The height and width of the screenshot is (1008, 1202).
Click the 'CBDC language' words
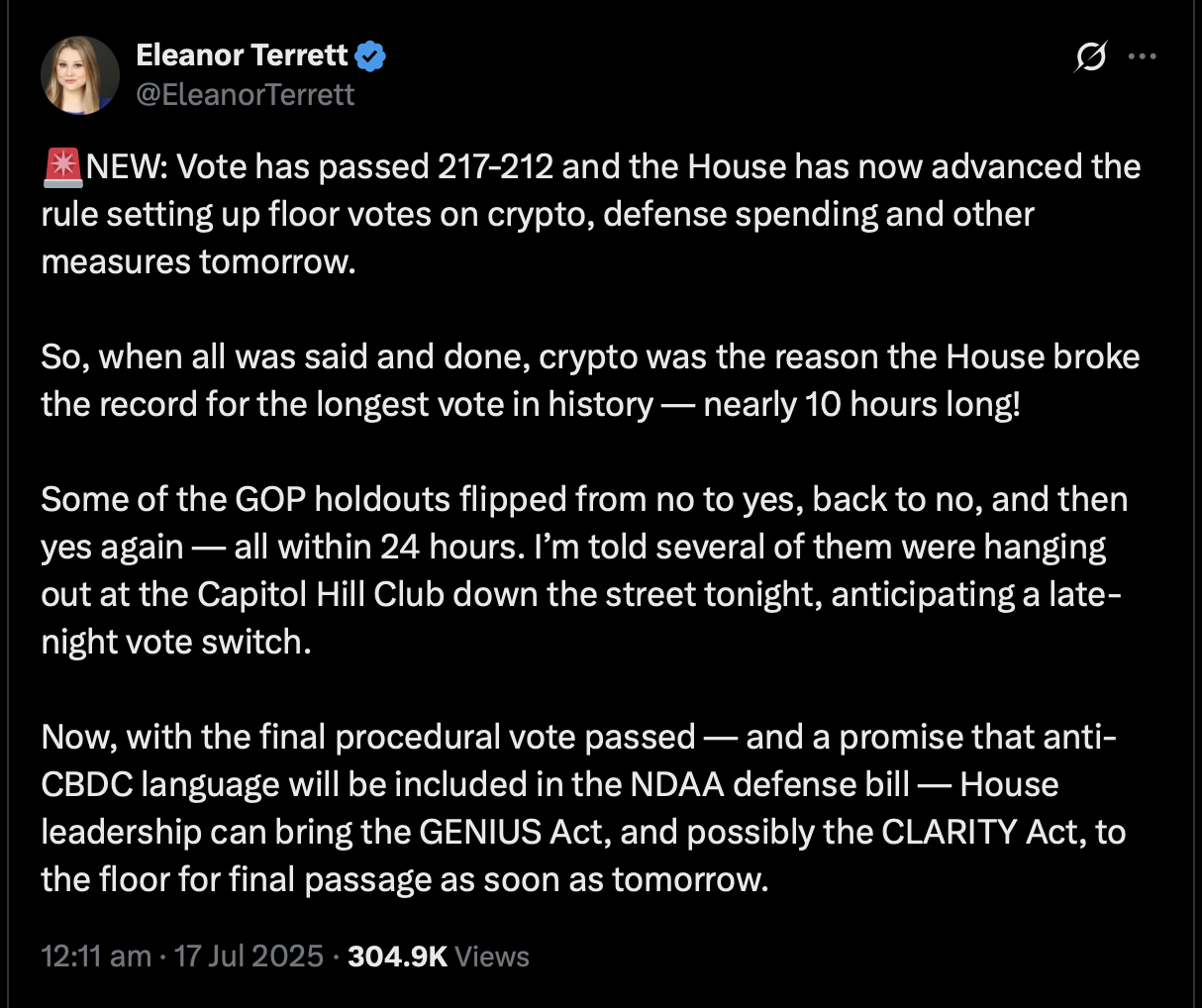pyautogui.click(x=160, y=784)
